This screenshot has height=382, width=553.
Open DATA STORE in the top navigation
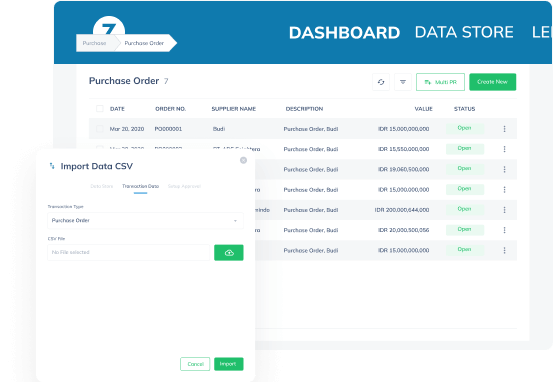tap(464, 32)
